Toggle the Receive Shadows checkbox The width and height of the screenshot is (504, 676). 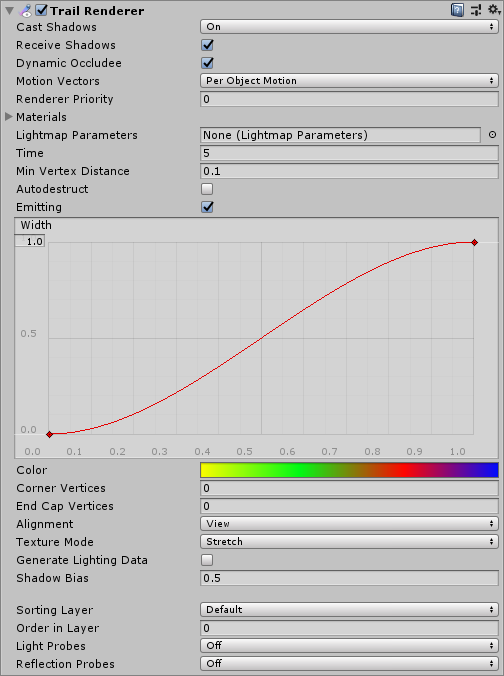(x=207, y=45)
